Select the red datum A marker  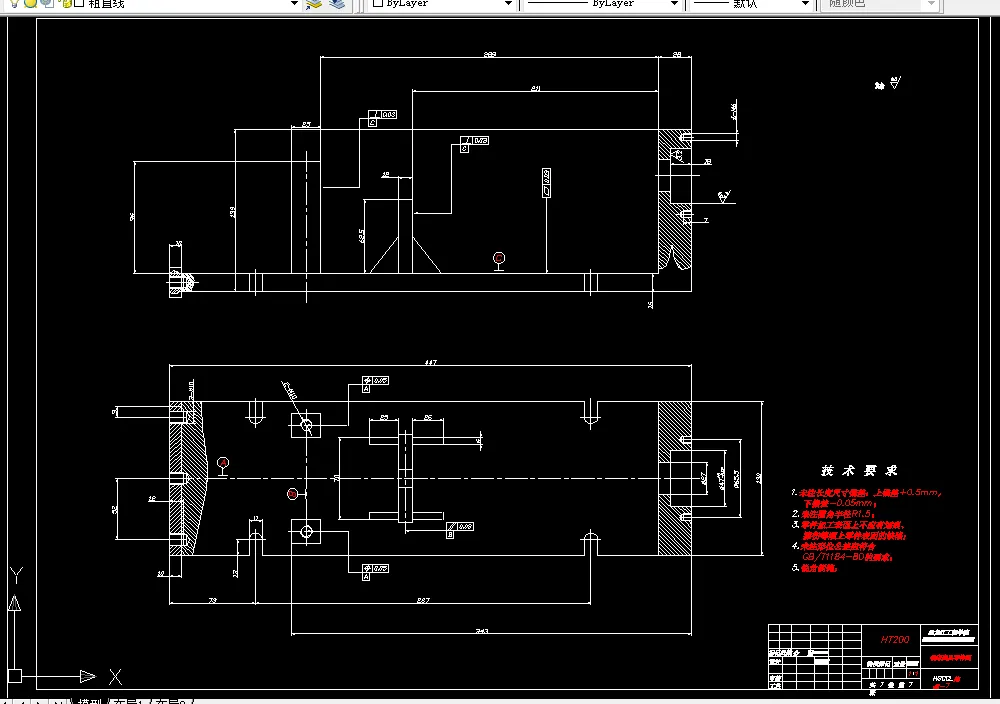click(x=223, y=463)
